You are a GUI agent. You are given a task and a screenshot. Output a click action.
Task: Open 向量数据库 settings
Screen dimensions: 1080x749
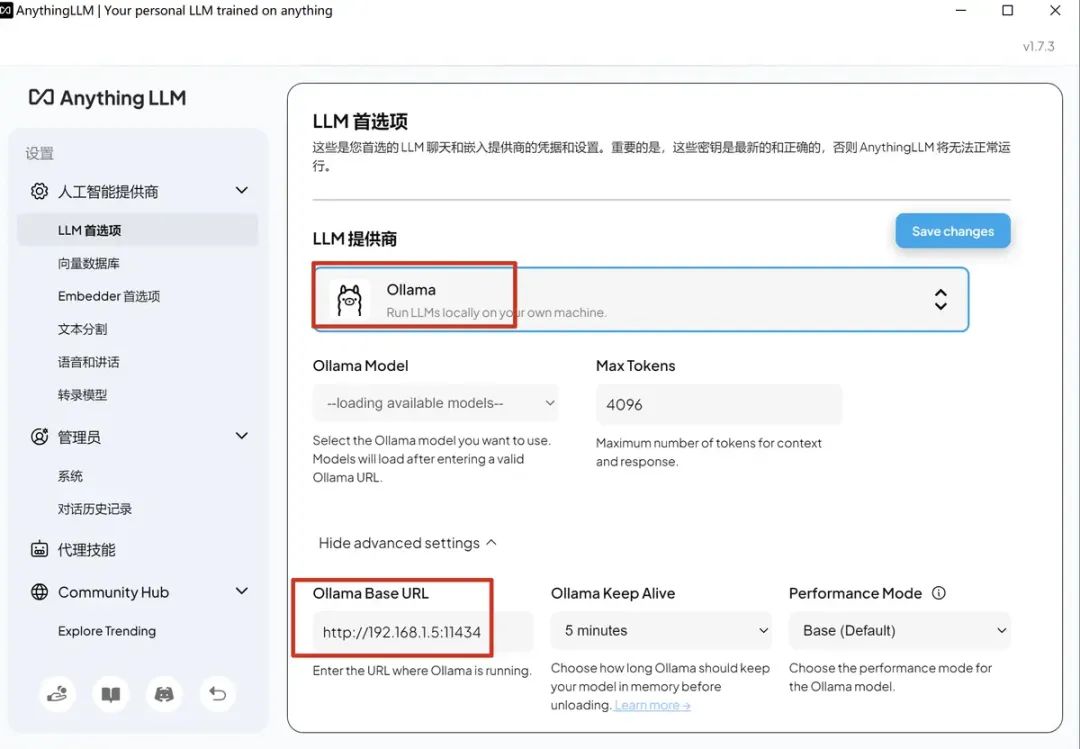89,263
